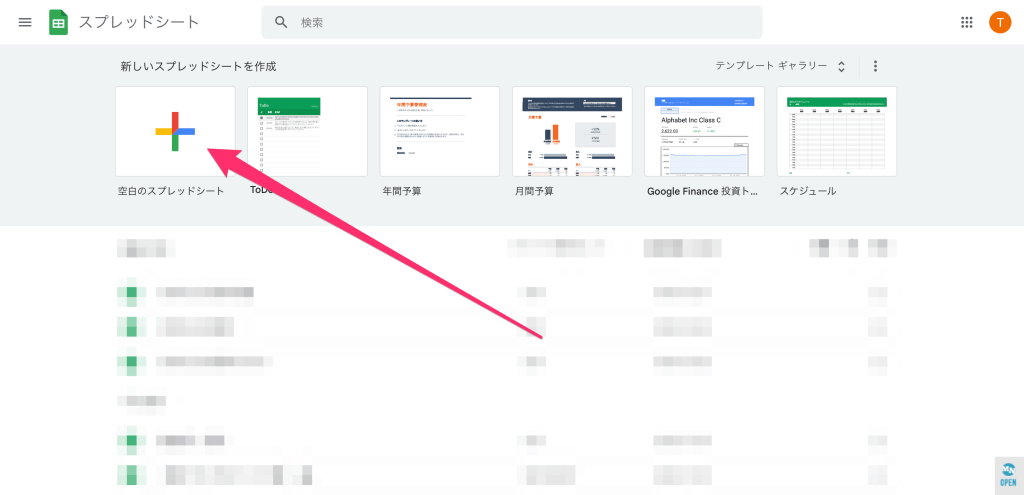The height and width of the screenshot is (495, 1024).
Task: Click the OPEN badge in bottom corner
Action: (1007, 474)
